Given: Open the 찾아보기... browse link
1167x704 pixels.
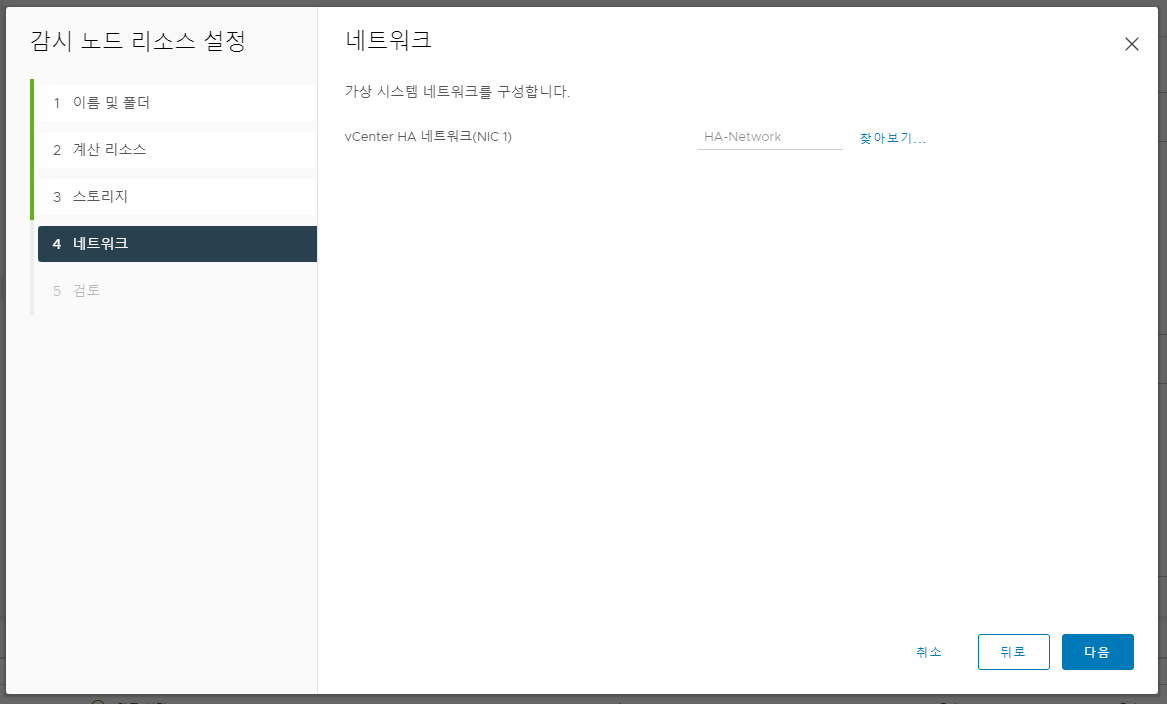Looking at the screenshot, I should coord(892,138).
